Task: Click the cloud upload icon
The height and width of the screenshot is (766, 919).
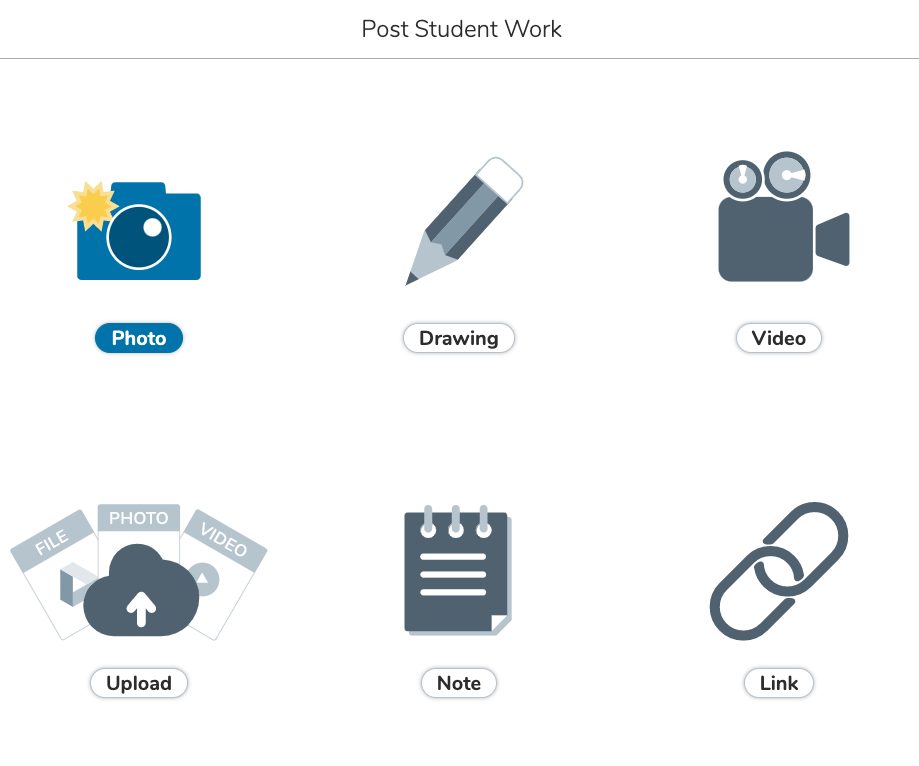Action: tap(141, 591)
